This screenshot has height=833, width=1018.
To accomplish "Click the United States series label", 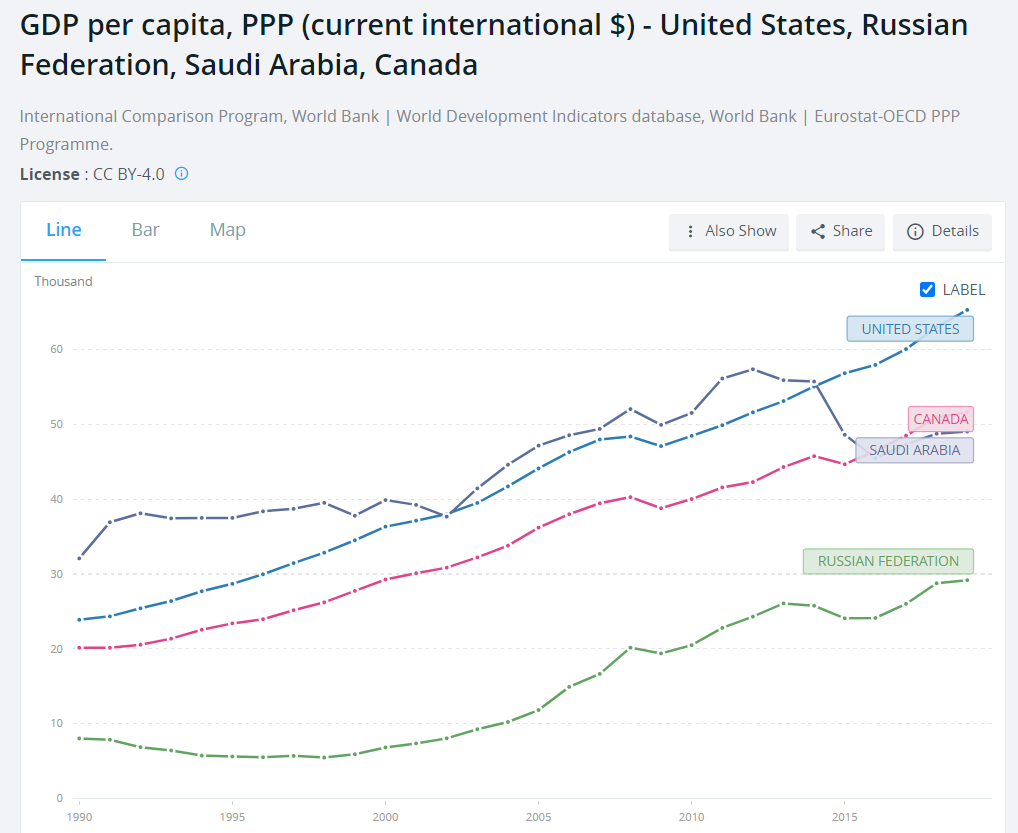I will 910,329.
